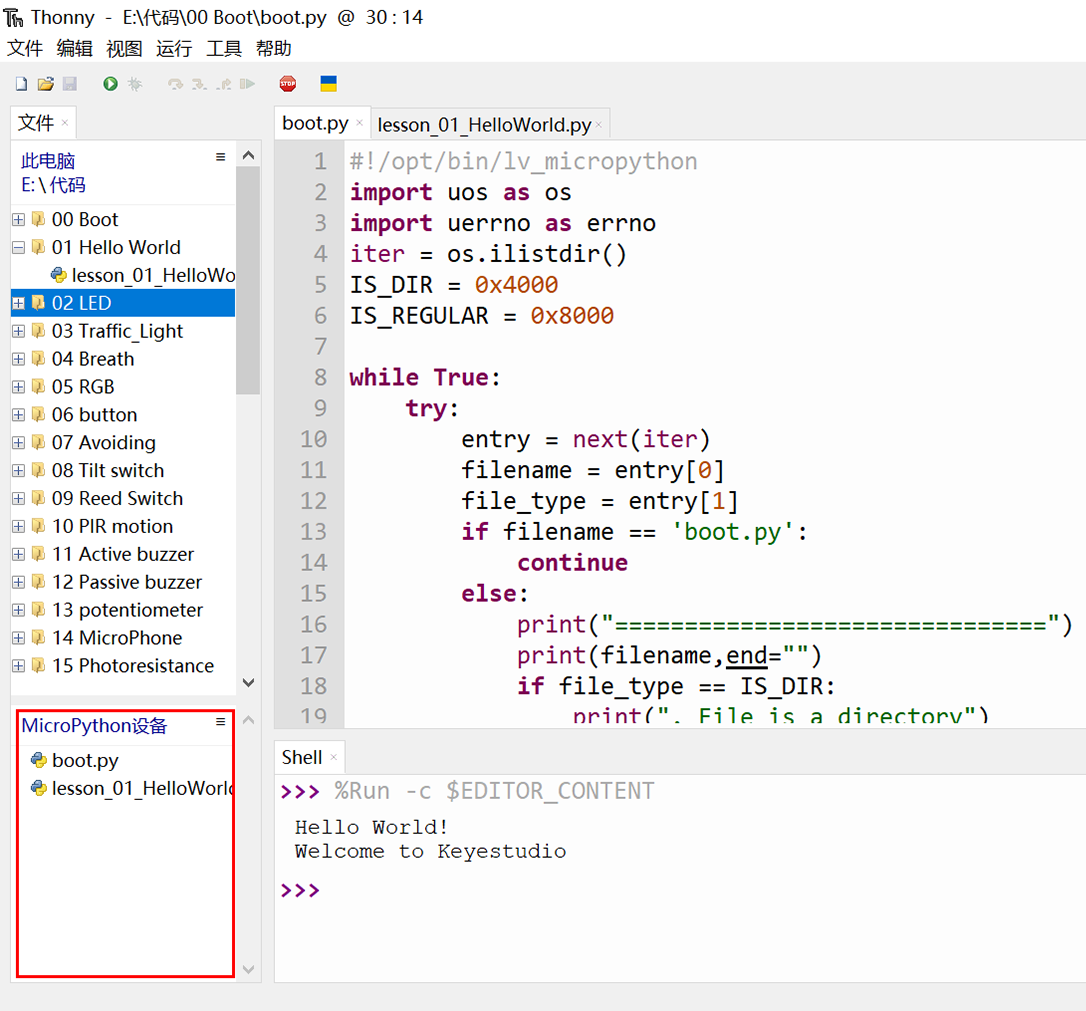Click the Step out toolbar icon
The image size is (1086, 1011).
[x=224, y=84]
